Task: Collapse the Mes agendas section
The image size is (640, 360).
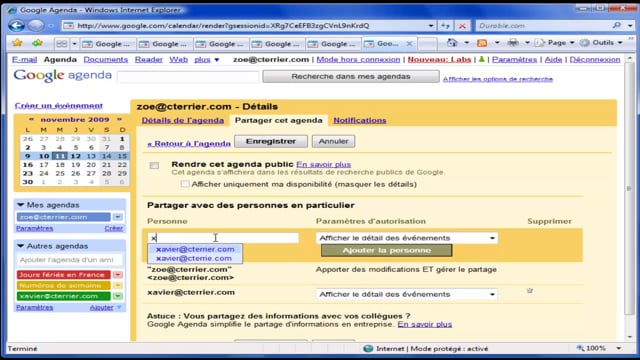Action: (20, 205)
